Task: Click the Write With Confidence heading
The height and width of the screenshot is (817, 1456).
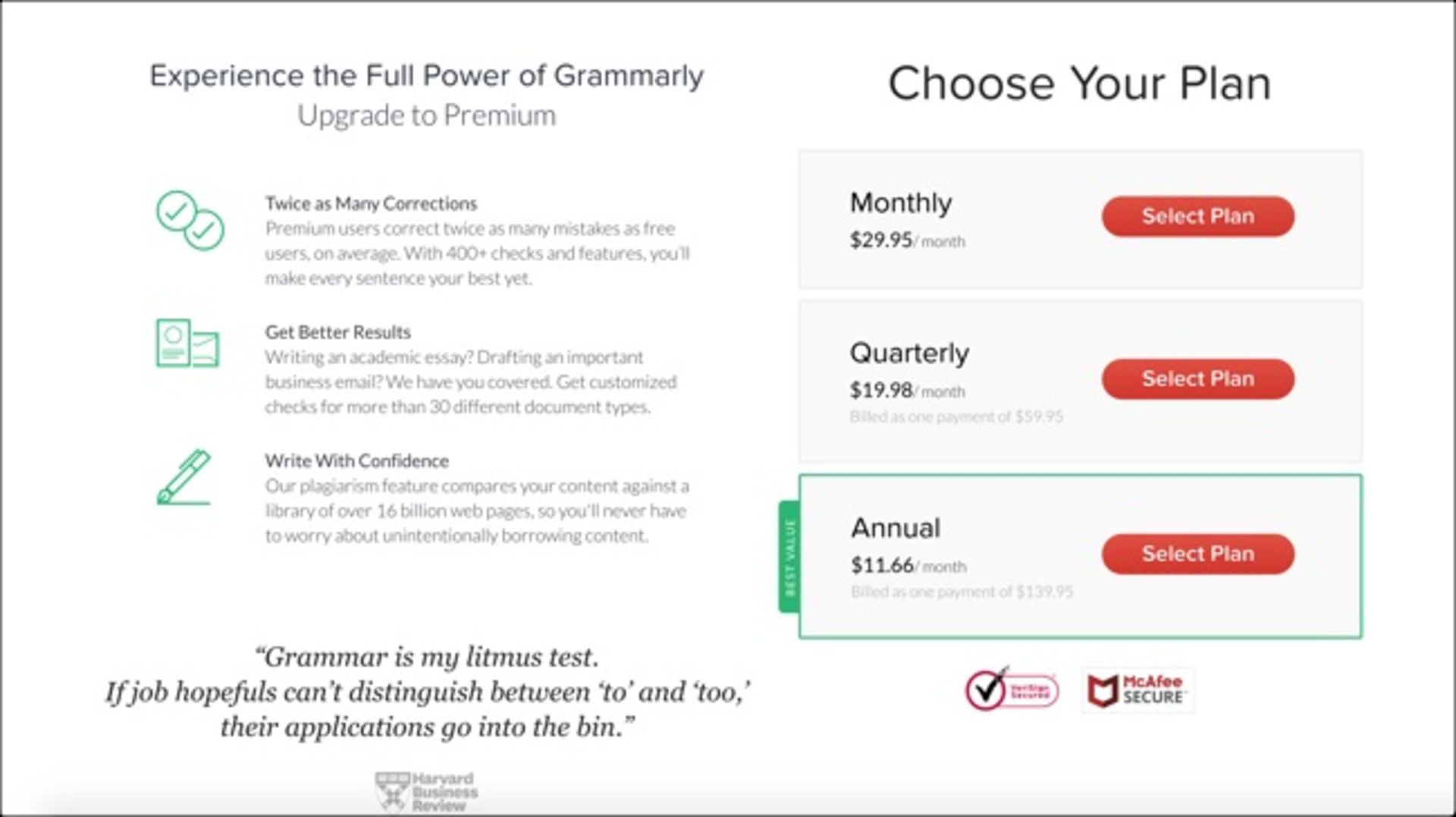Action: 356,461
